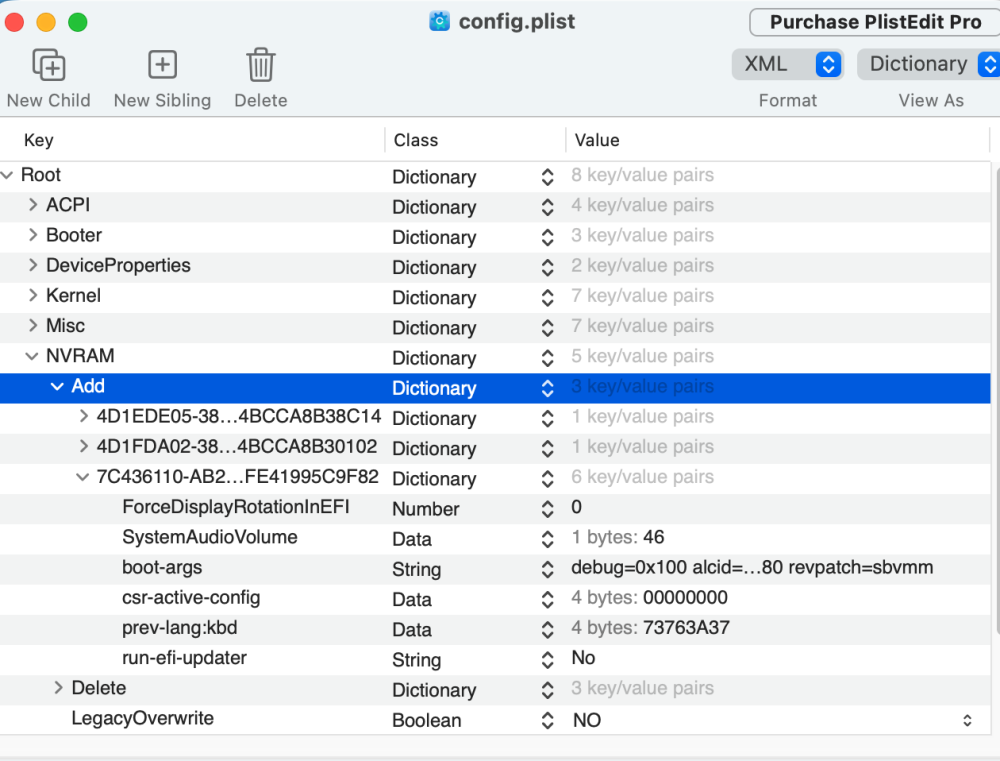Open class stepper for SystemAudioVolume row
1000x761 pixels.
547,539
